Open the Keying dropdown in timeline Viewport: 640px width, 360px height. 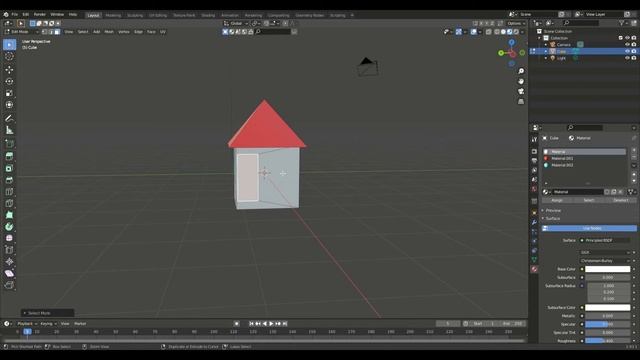point(48,324)
